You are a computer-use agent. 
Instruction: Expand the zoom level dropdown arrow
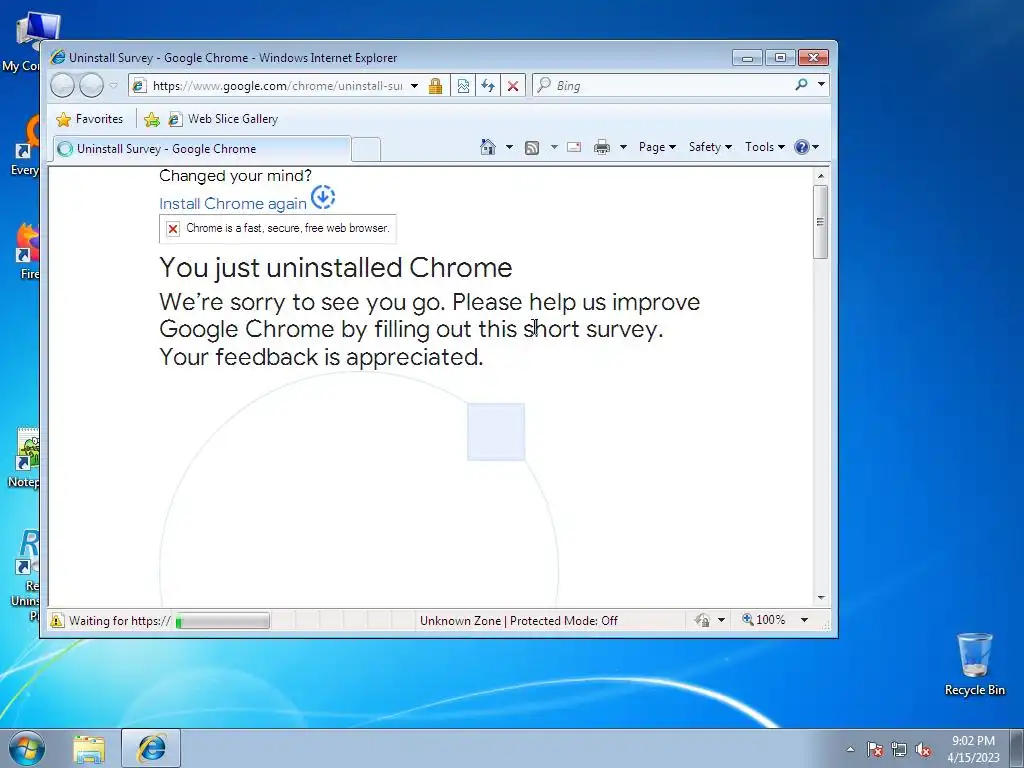(804, 620)
